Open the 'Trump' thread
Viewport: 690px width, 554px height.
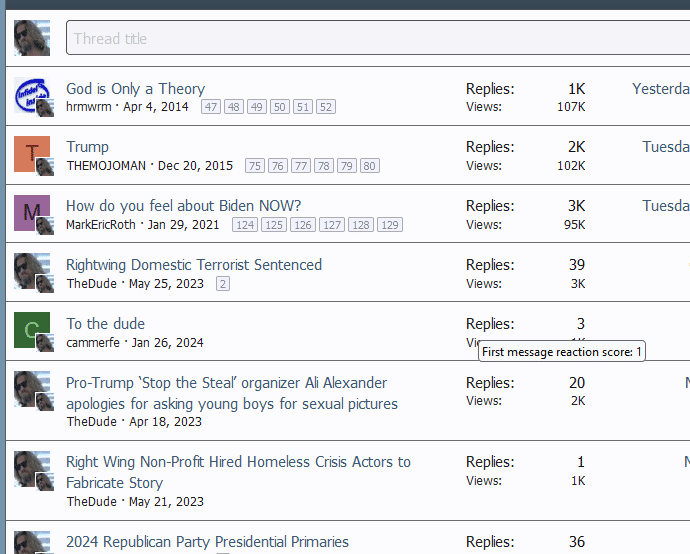point(87,147)
